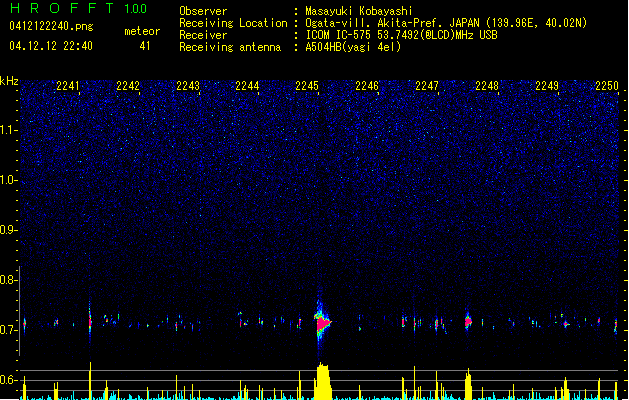Click the meteor count value 41

point(145,46)
